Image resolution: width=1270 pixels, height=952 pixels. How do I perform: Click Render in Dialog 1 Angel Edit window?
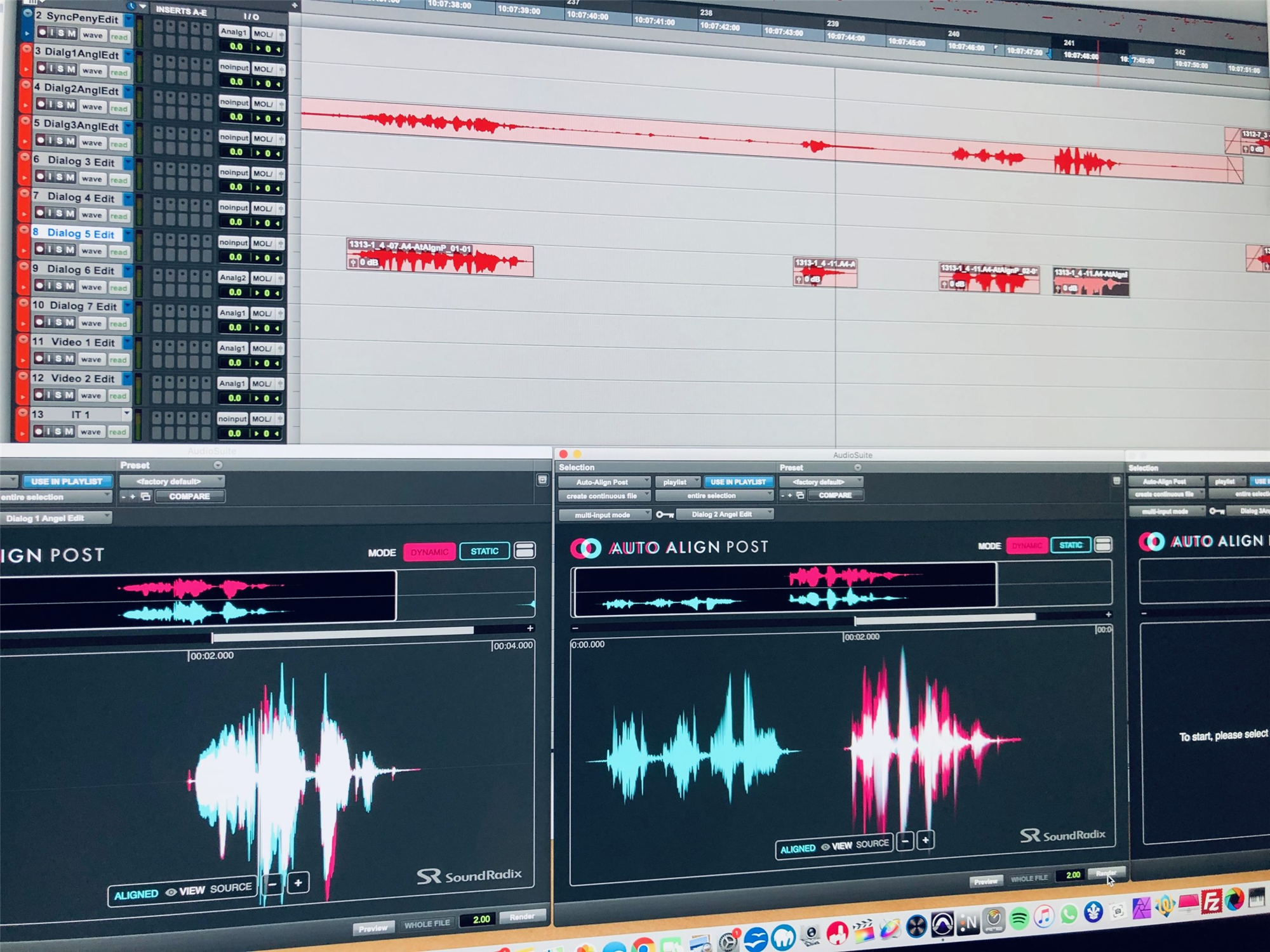point(522,916)
